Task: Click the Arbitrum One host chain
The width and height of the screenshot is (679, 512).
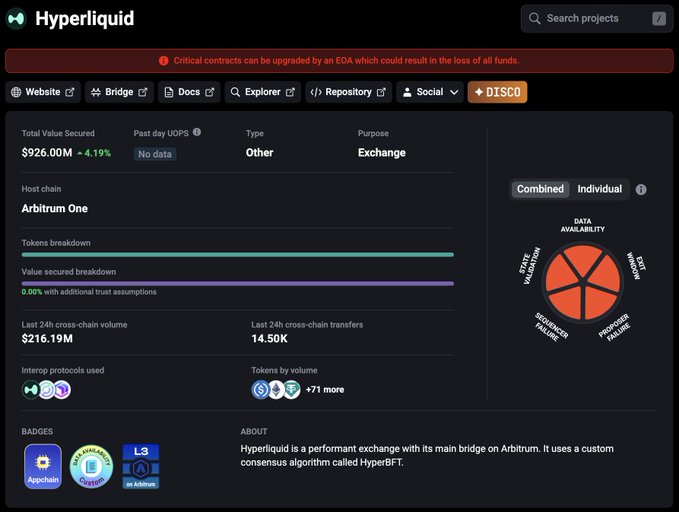Action: click(x=55, y=209)
